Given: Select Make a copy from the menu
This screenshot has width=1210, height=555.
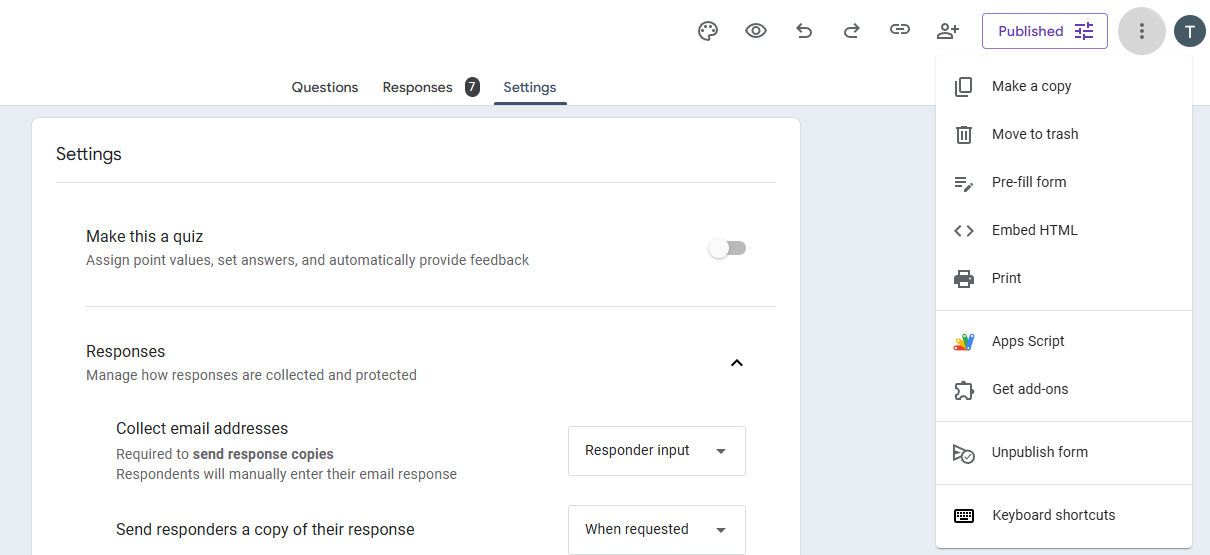Looking at the screenshot, I should coord(1064,86).
